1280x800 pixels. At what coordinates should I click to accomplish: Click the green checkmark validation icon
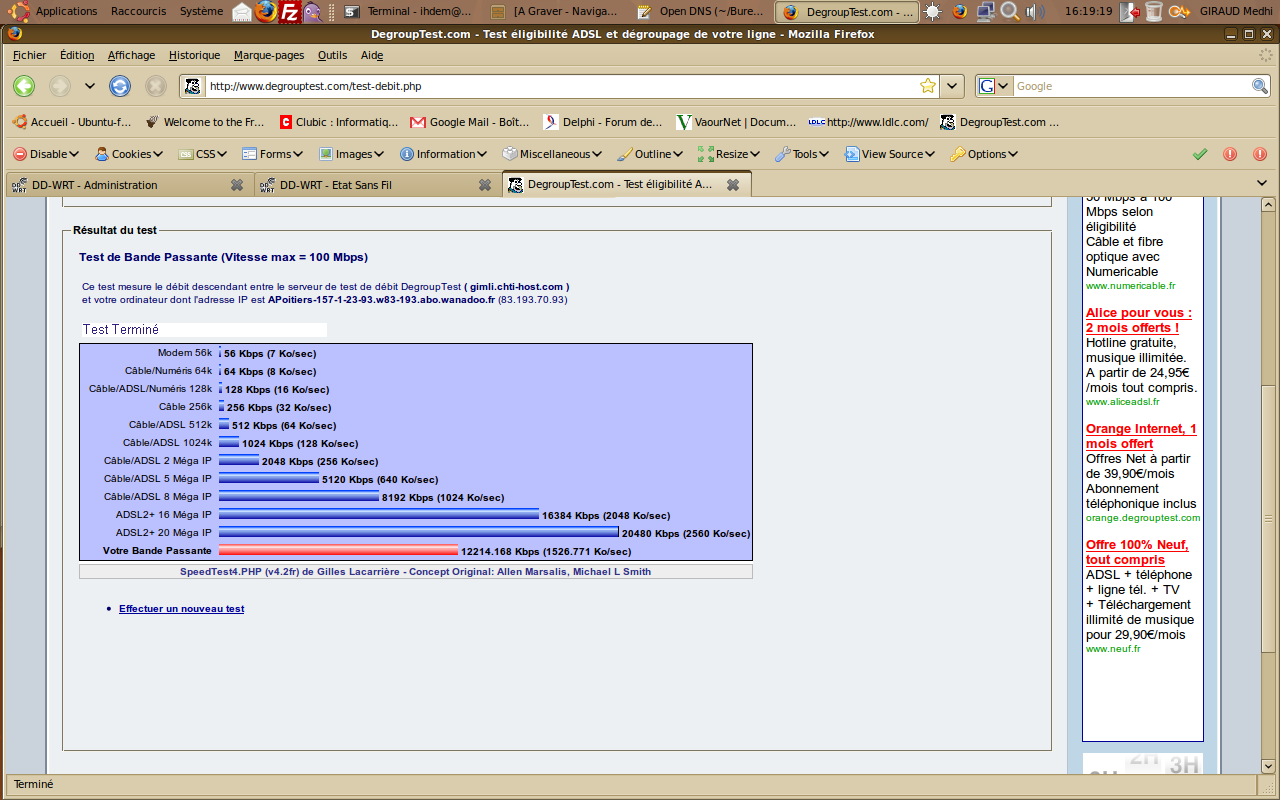tap(1200, 154)
